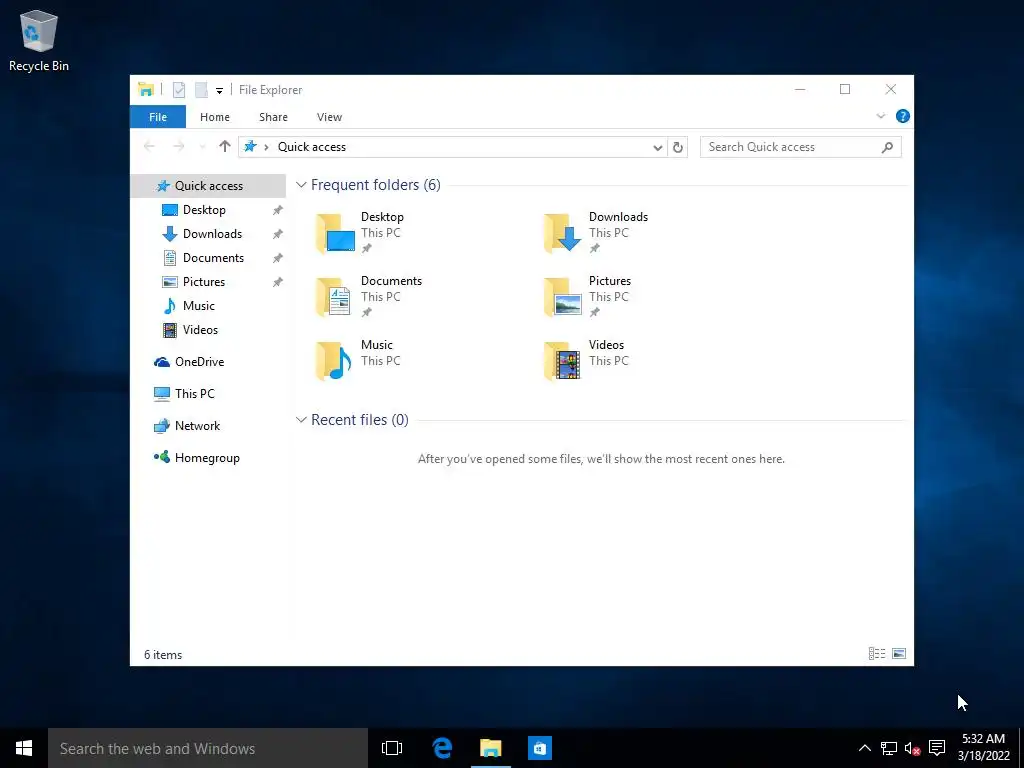
Task: Open address bar history dropdown
Action: [658, 148]
